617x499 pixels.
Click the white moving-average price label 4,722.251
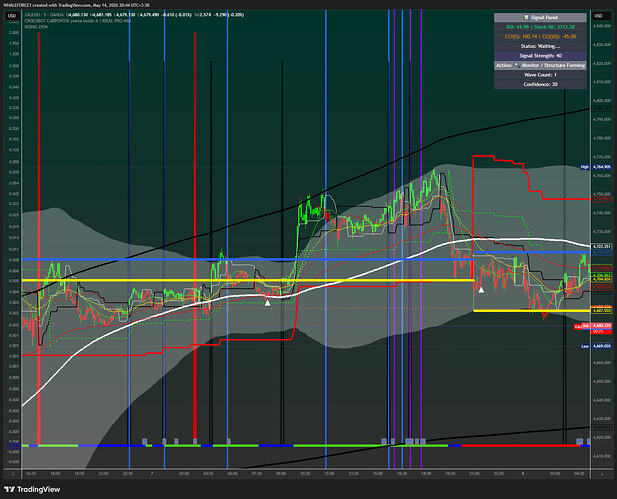pyautogui.click(x=602, y=246)
